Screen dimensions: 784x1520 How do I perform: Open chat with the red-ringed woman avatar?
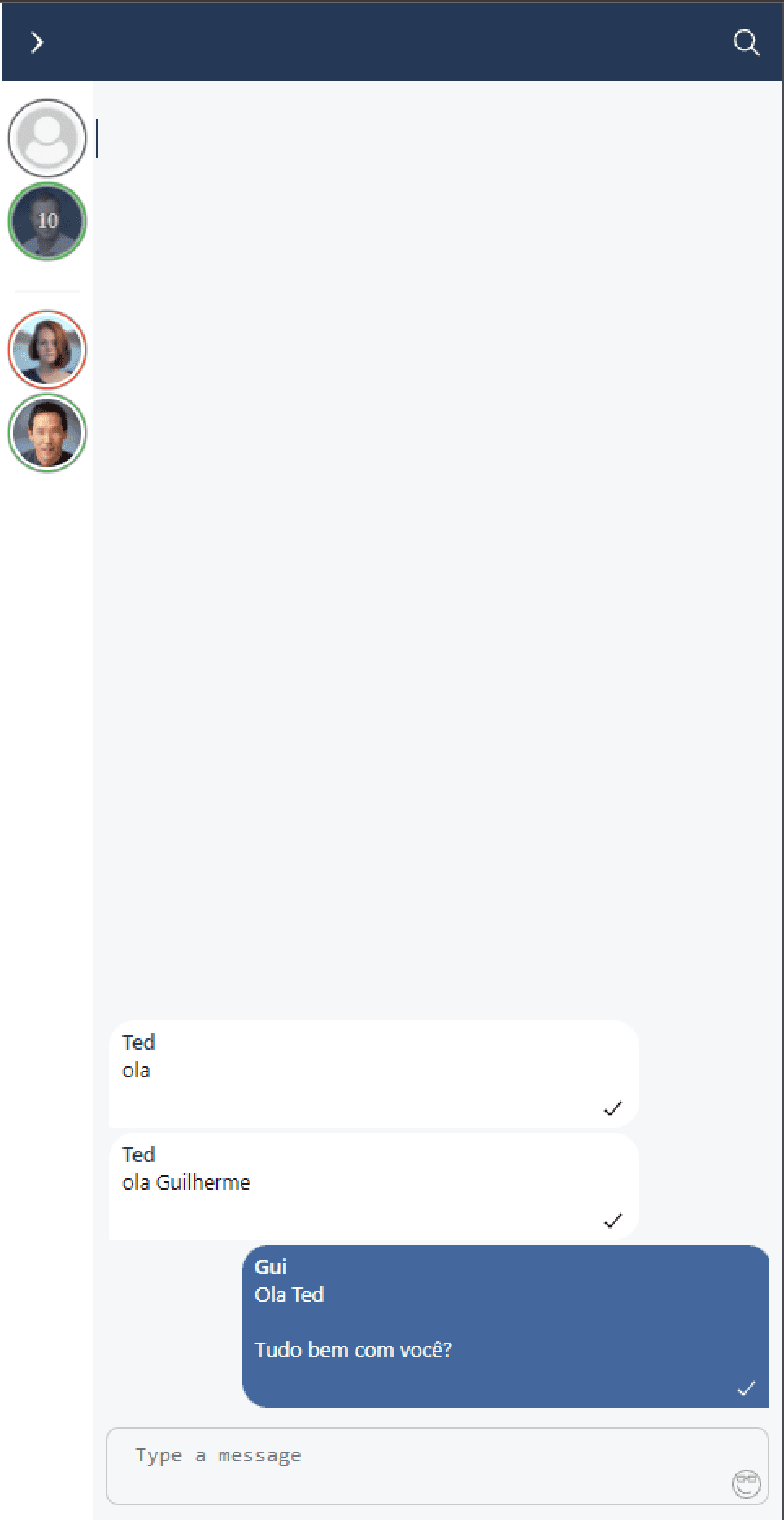coord(47,349)
